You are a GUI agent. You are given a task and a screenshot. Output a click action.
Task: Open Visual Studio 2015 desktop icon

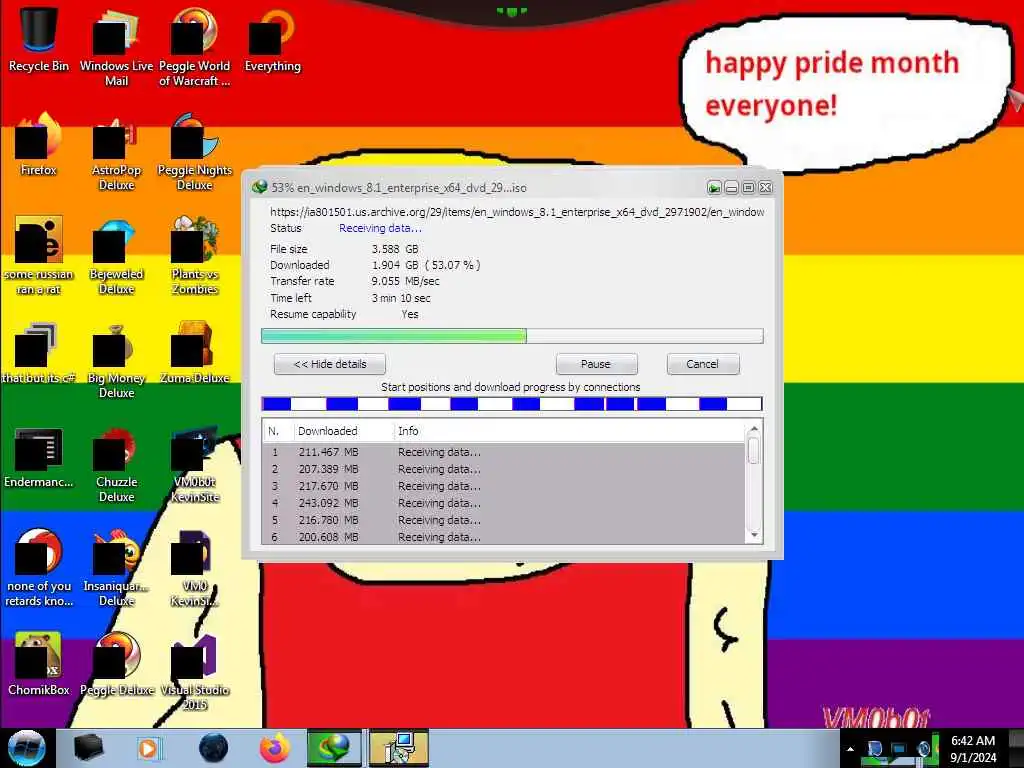194,672
